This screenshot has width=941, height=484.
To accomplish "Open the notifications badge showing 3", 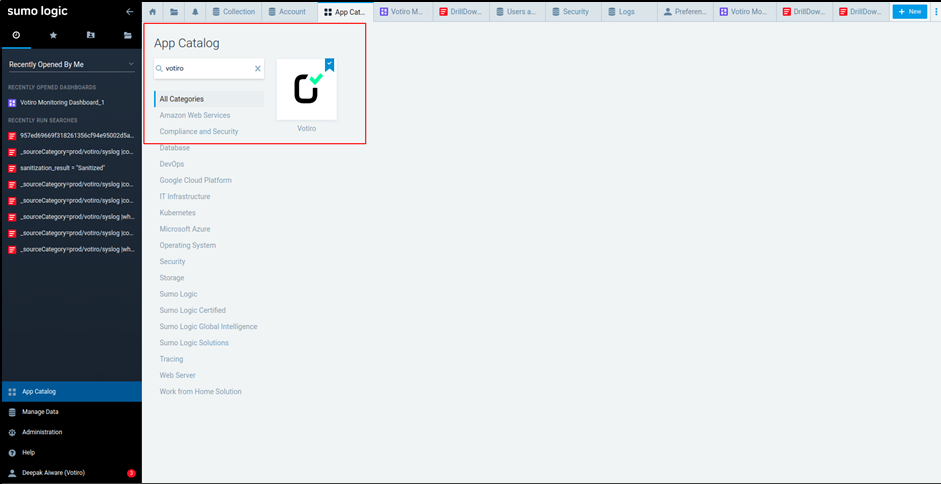I will [131, 473].
